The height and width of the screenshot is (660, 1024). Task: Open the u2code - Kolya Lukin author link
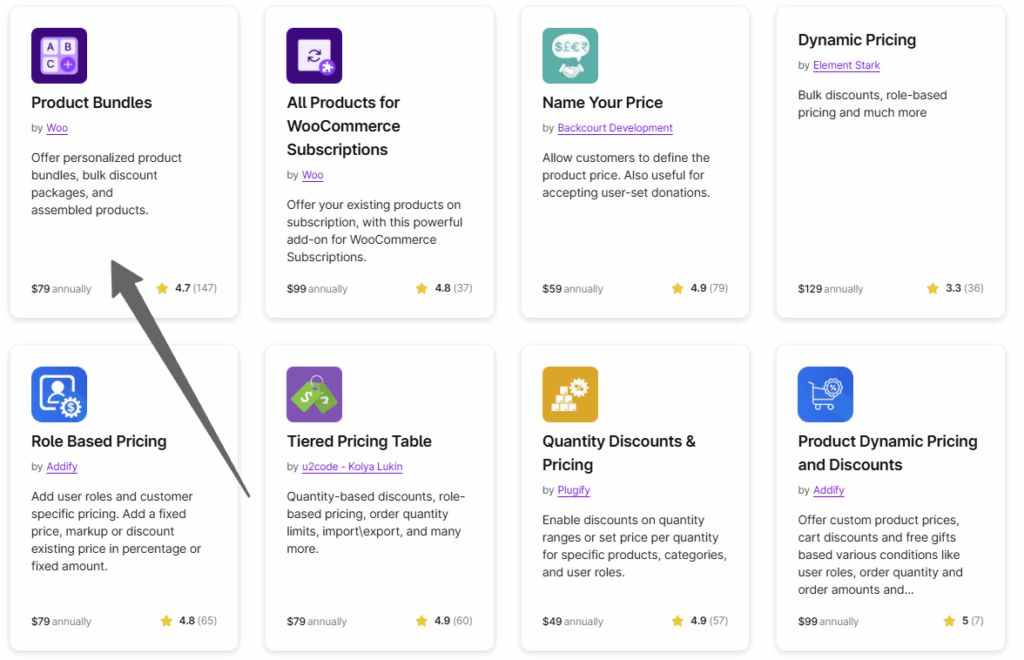352,467
